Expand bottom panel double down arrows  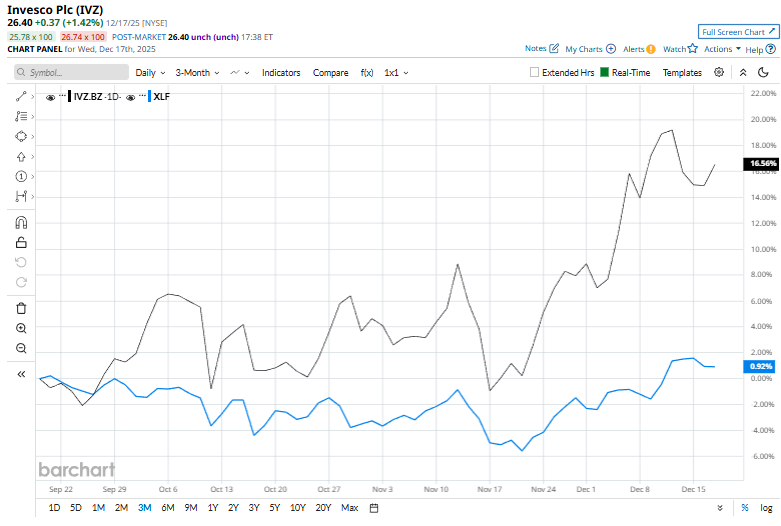click(720, 508)
